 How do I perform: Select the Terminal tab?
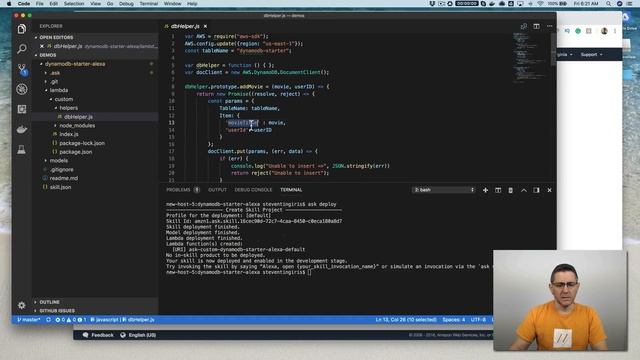pyautogui.click(x=291, y=190)
